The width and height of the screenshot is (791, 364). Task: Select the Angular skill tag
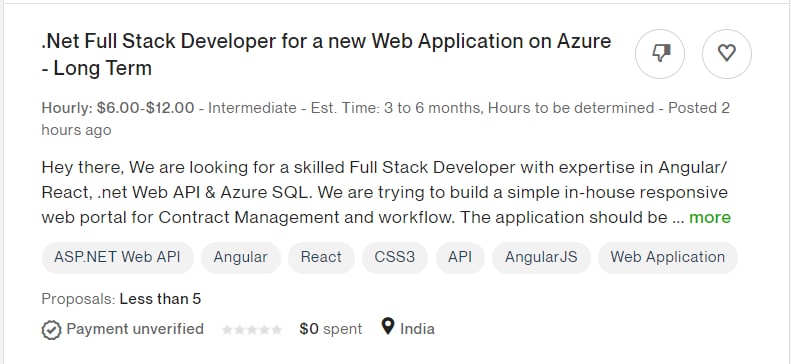241,257
